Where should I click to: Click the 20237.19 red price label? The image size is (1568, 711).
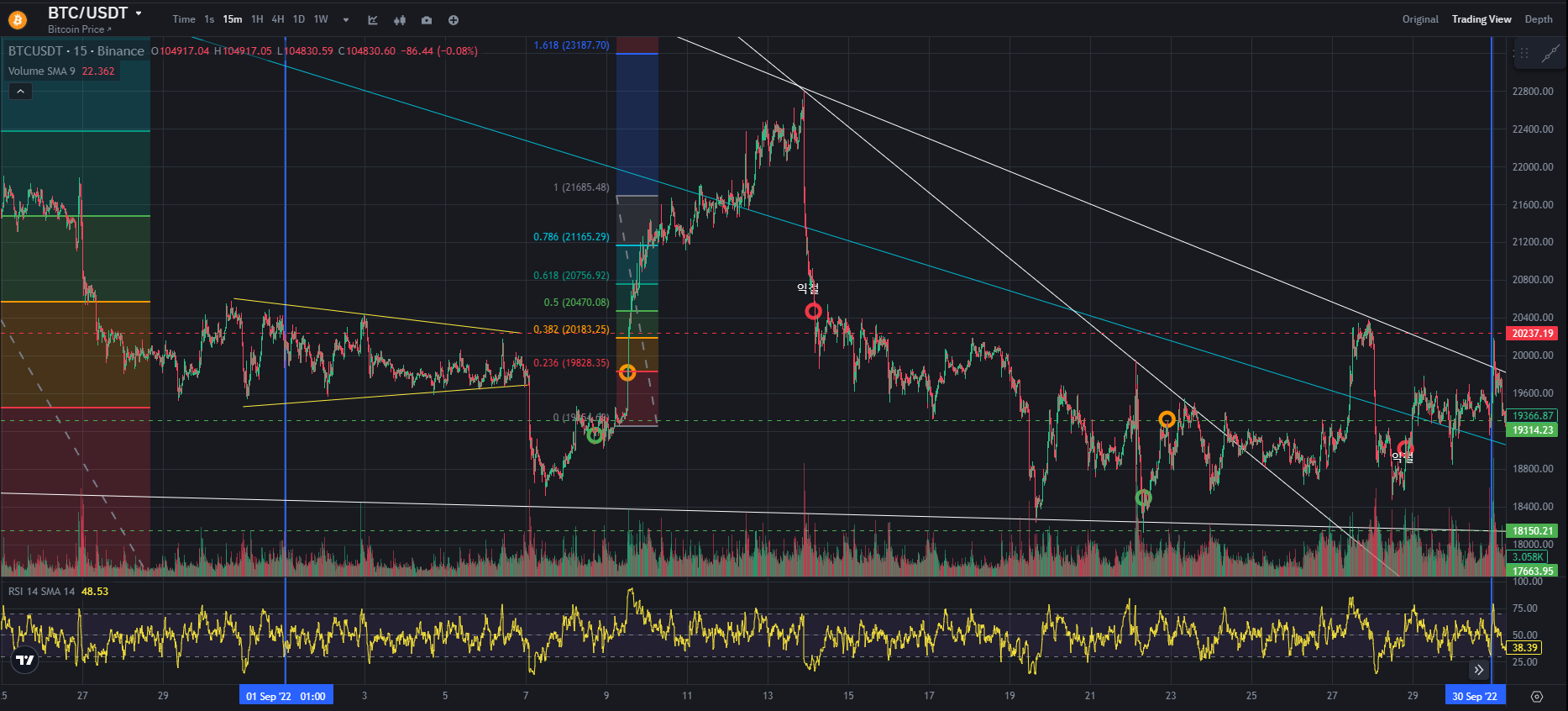1533,334
